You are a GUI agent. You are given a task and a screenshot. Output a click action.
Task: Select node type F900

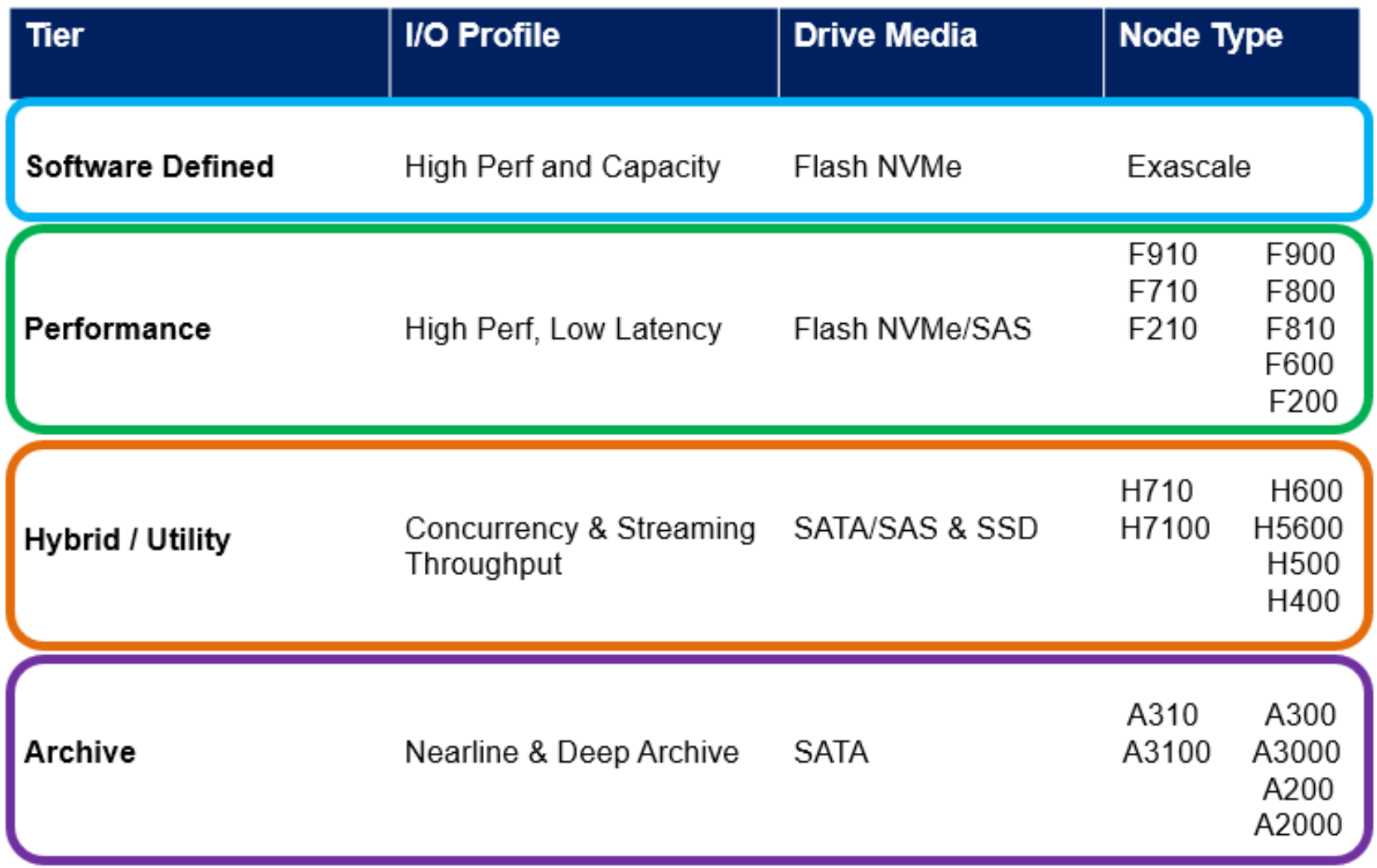coord(1300,254)
